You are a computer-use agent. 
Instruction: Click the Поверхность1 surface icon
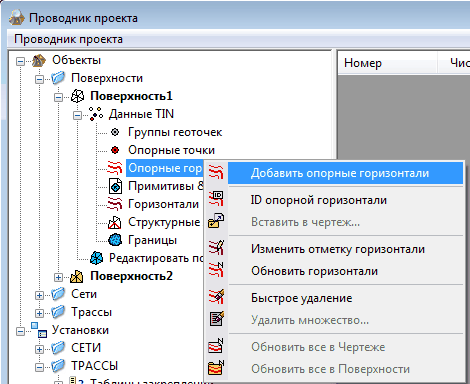(77, 96)
